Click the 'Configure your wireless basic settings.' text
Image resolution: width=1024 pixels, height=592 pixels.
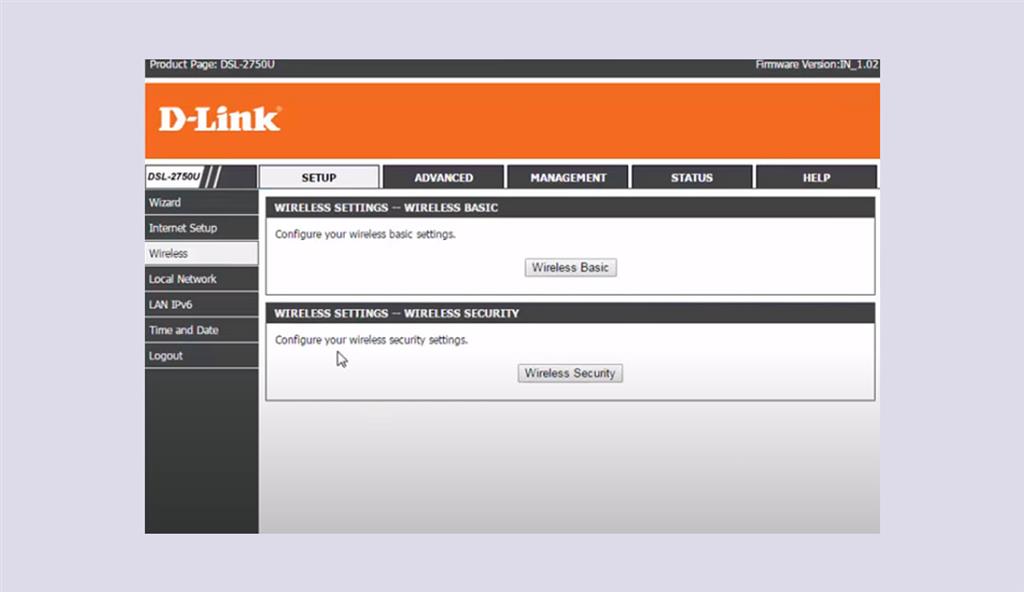[x=365, y=234]
